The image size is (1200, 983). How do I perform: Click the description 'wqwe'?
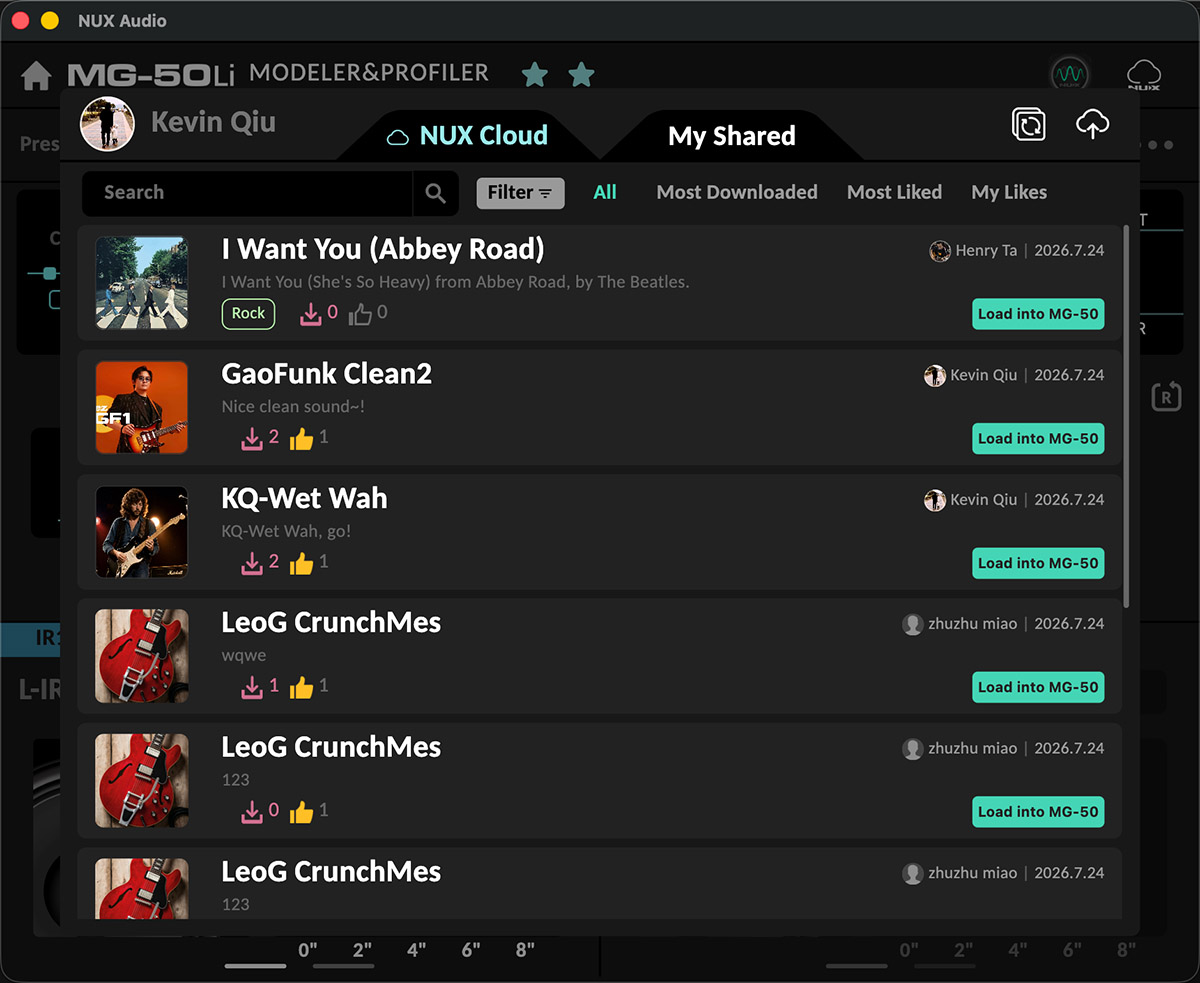tap(244, 656)
